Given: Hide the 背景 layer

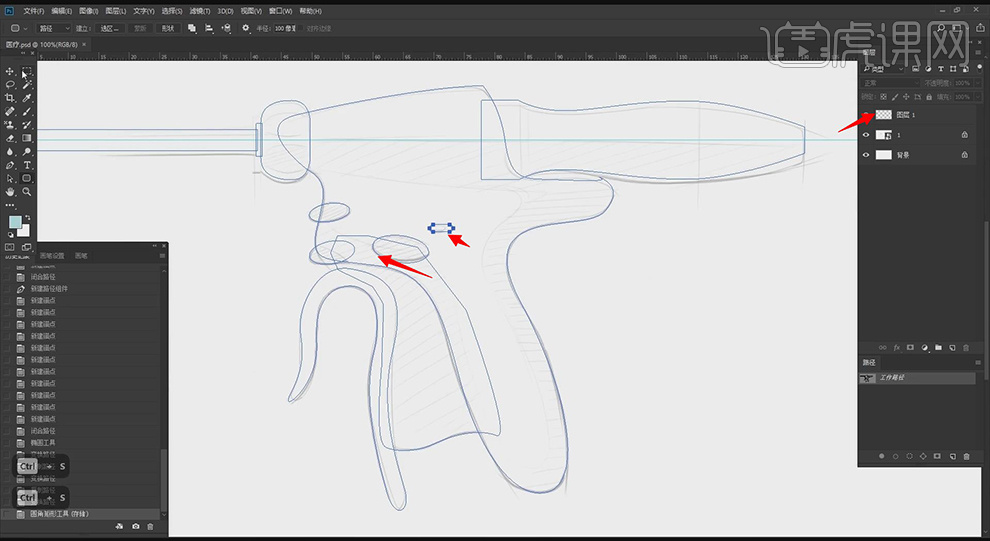Looking at the screenshot, I should 866,155.
